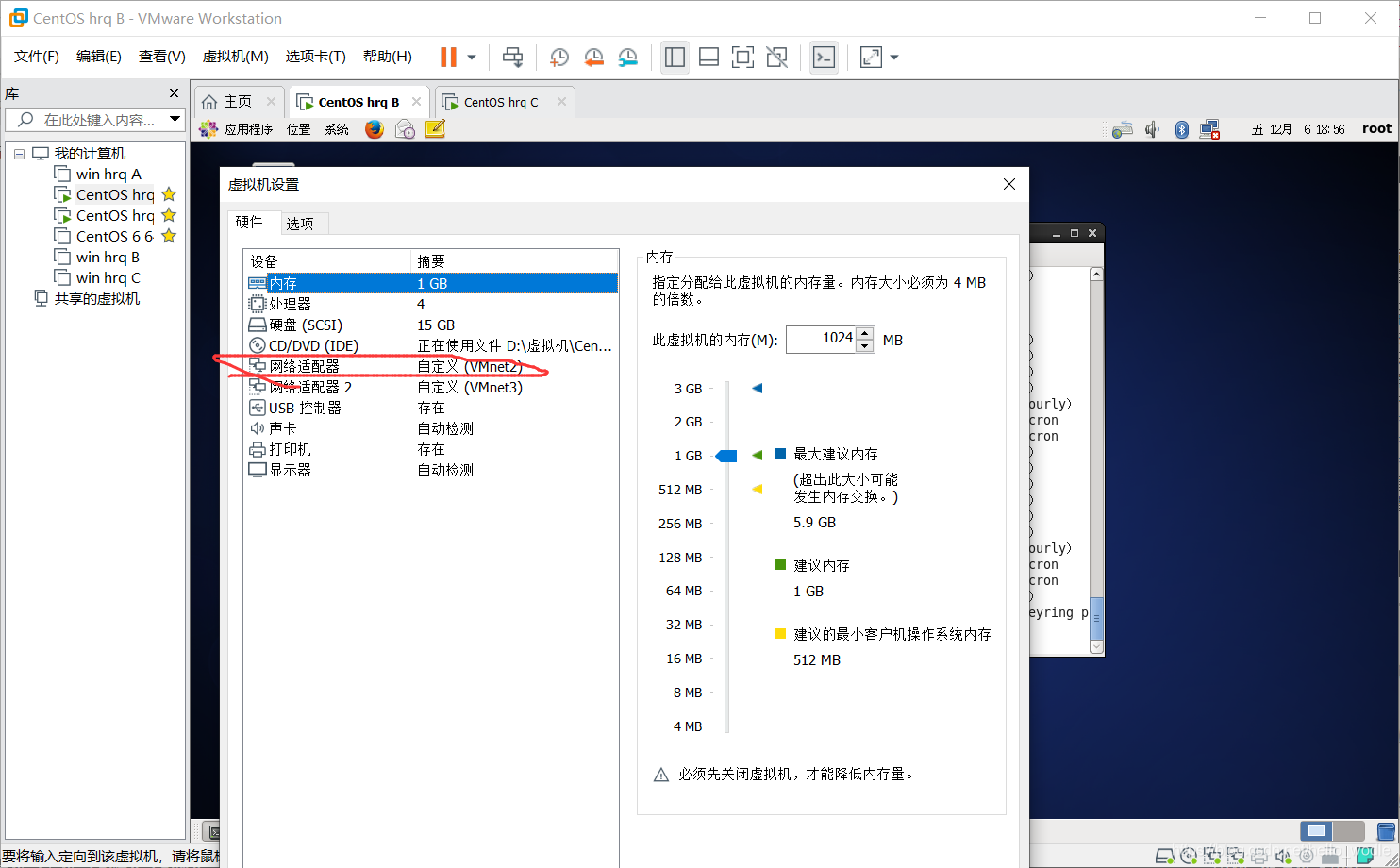Open the guest 系统 menu
Viewport: 1400px width, 868px height.
tap(337, 129)
